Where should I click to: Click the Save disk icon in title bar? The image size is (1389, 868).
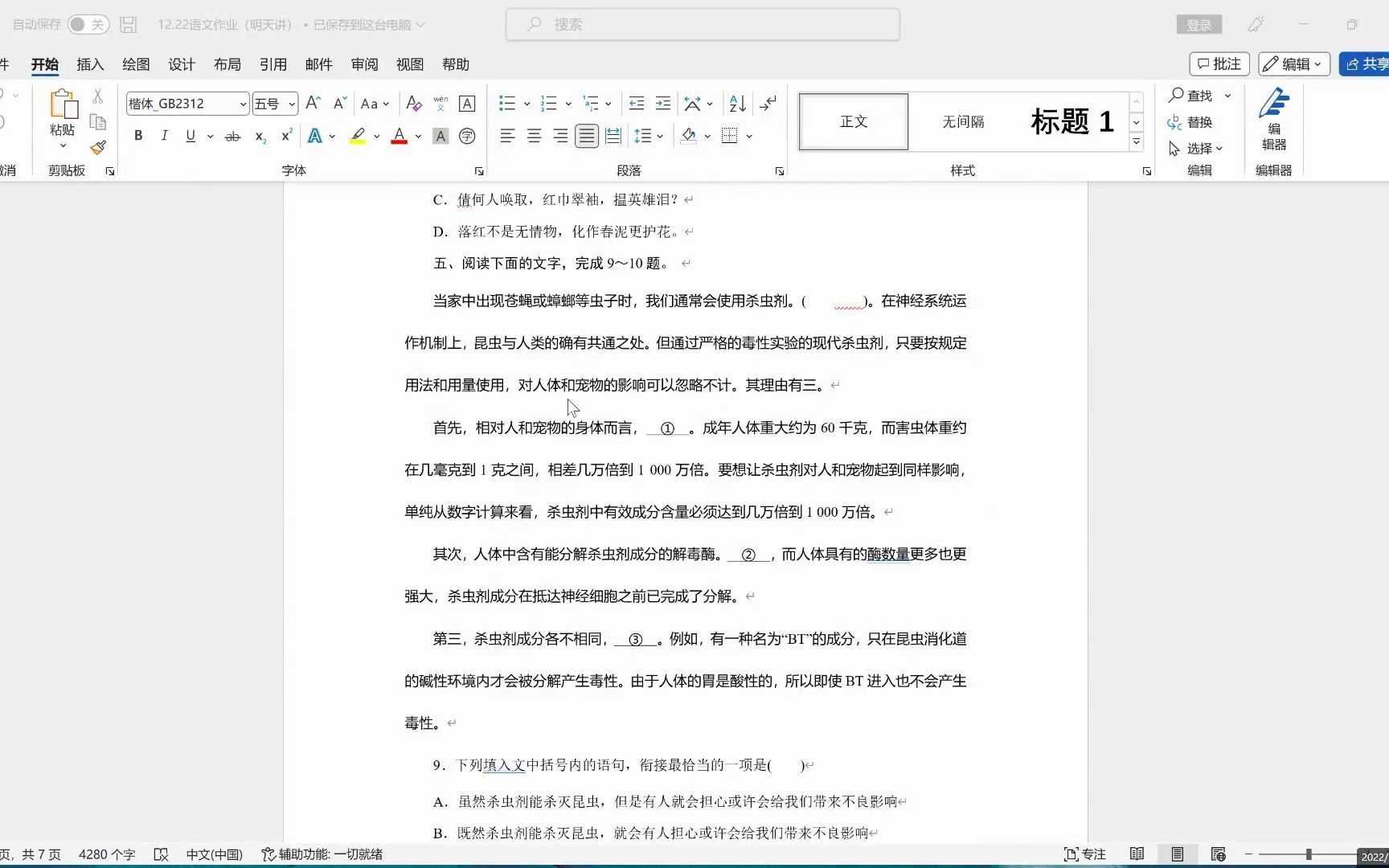coord(129,25)
